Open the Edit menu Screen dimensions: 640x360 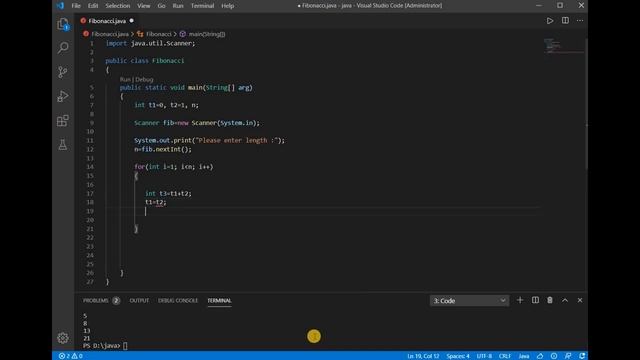click(93, 6)
